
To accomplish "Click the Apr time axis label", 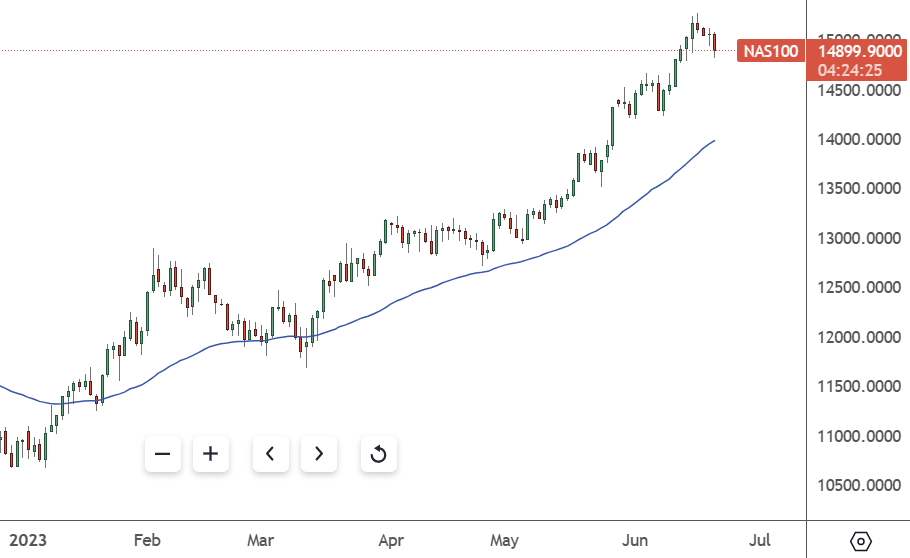I will click(x=391, y=541).
